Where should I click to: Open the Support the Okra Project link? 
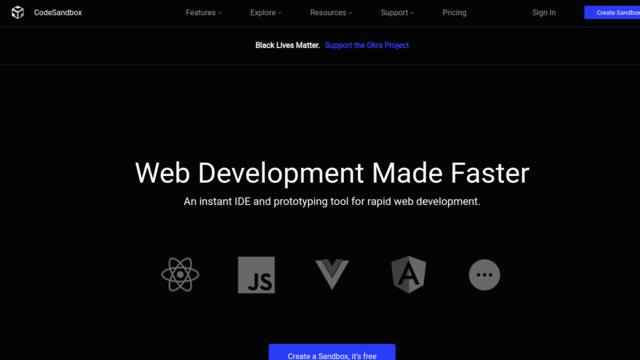click(x=367, y=45)
